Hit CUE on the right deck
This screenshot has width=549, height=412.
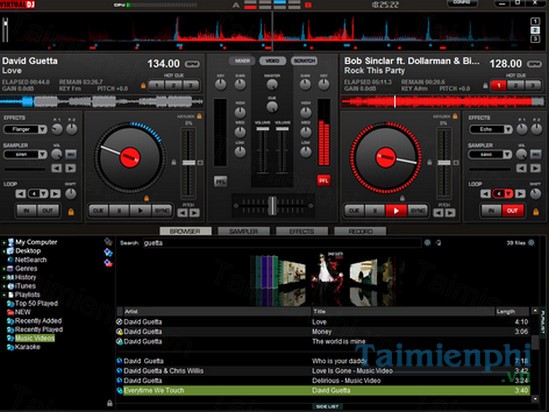[x=354, y=211]
